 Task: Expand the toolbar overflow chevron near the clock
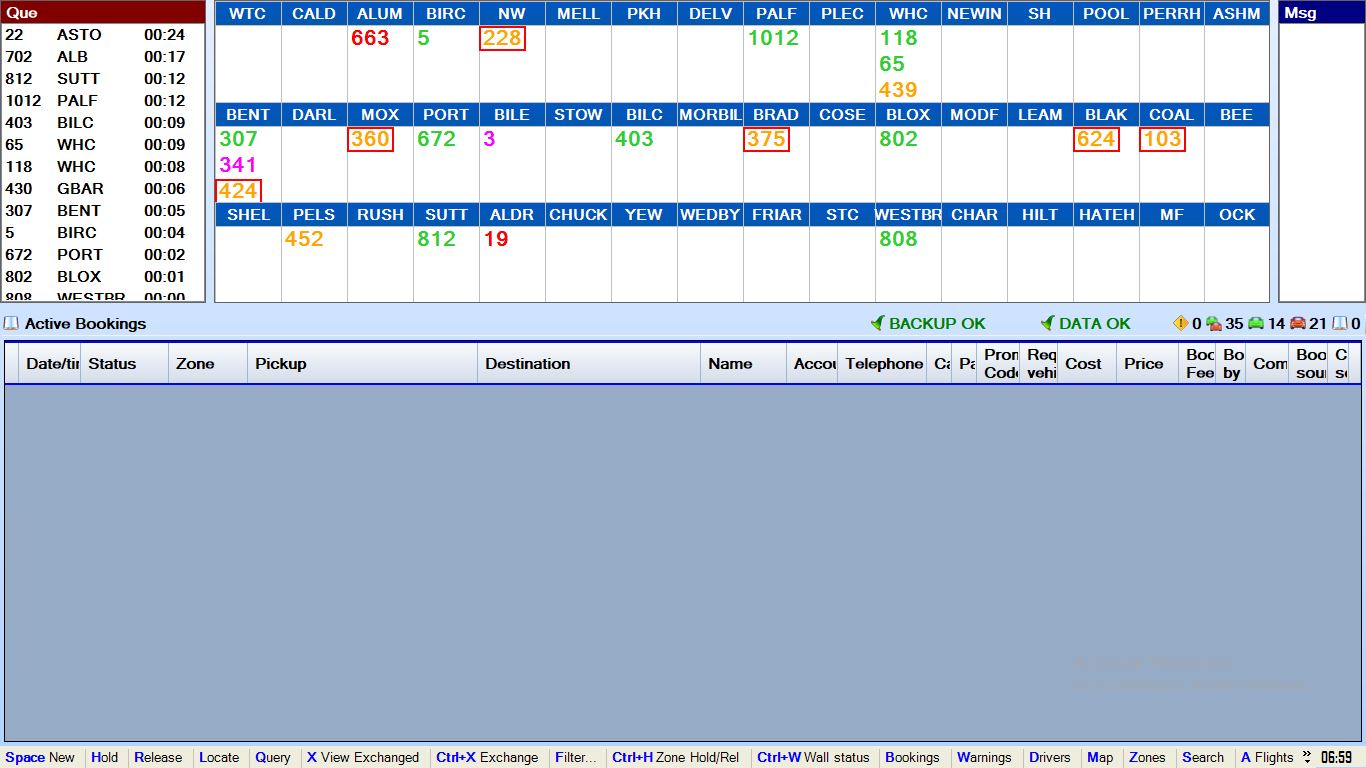click(x=1306, y=757)
